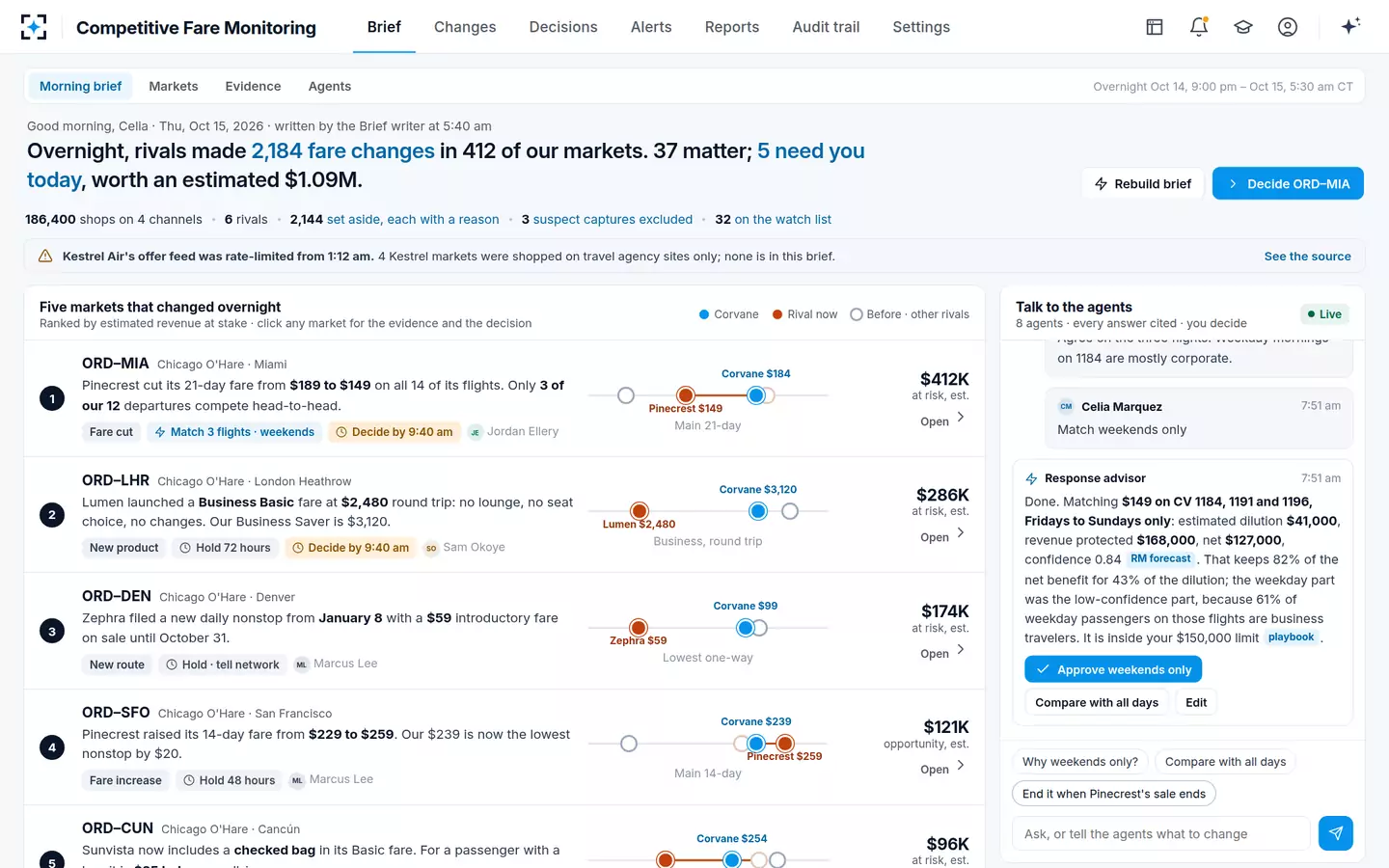Open ORD-SFO market with chevron
The width and height of the screenshot is (1389, 868).
(x=960, y=766)
